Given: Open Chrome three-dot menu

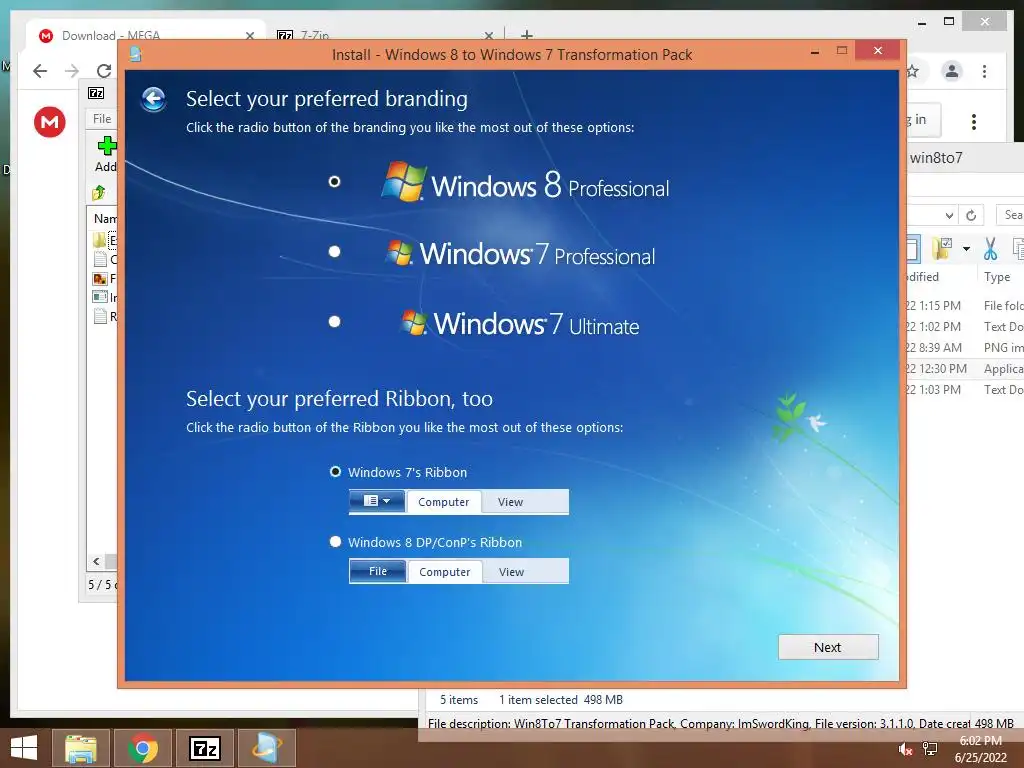Looking at the screenshot, I should click(984, 71).
